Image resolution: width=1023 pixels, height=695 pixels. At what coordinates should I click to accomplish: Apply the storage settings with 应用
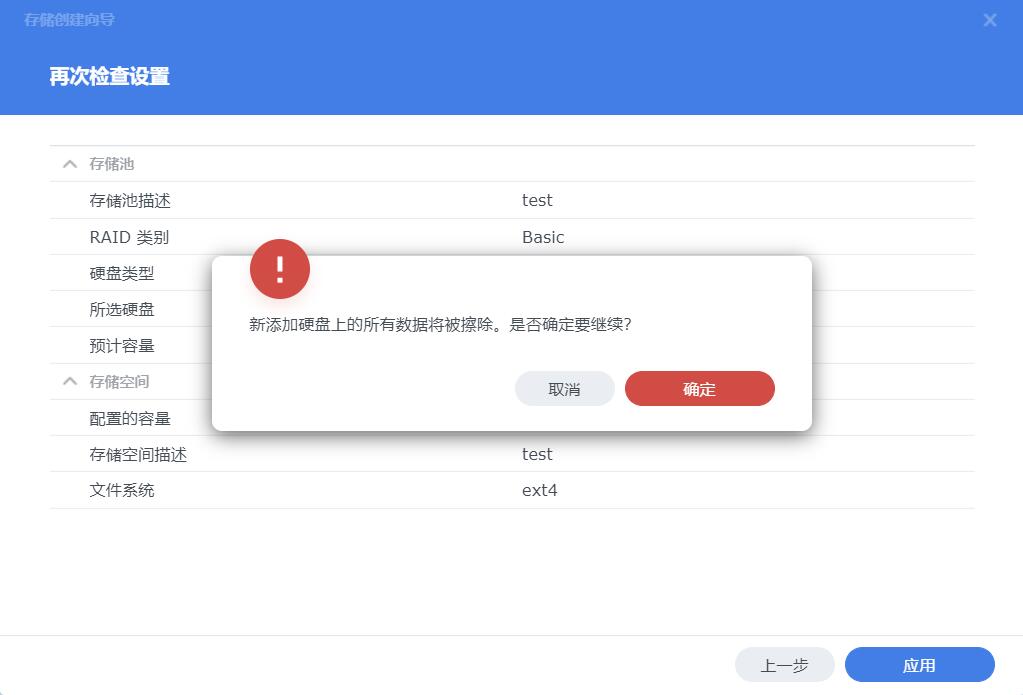[918, 664]
